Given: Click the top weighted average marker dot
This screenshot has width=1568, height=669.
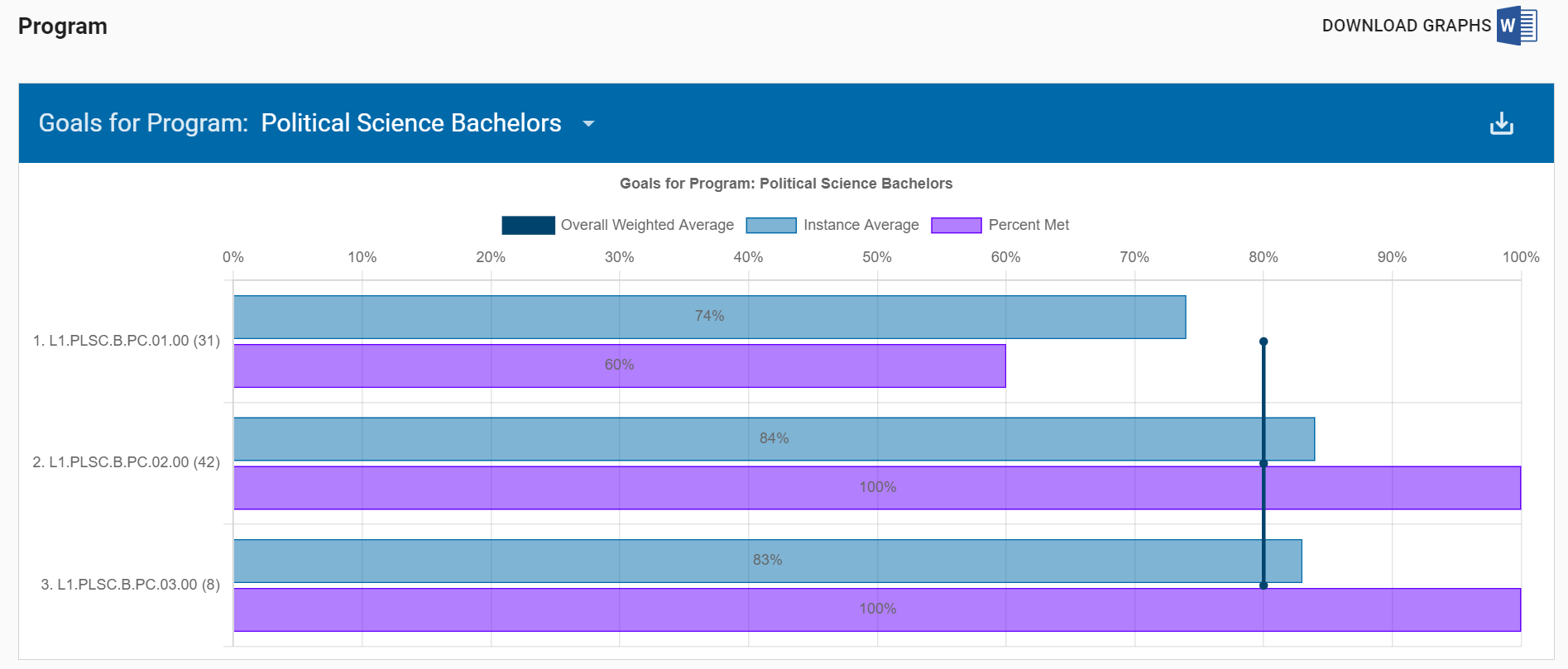Looking at the screenshot, I should click(1264, 342).
